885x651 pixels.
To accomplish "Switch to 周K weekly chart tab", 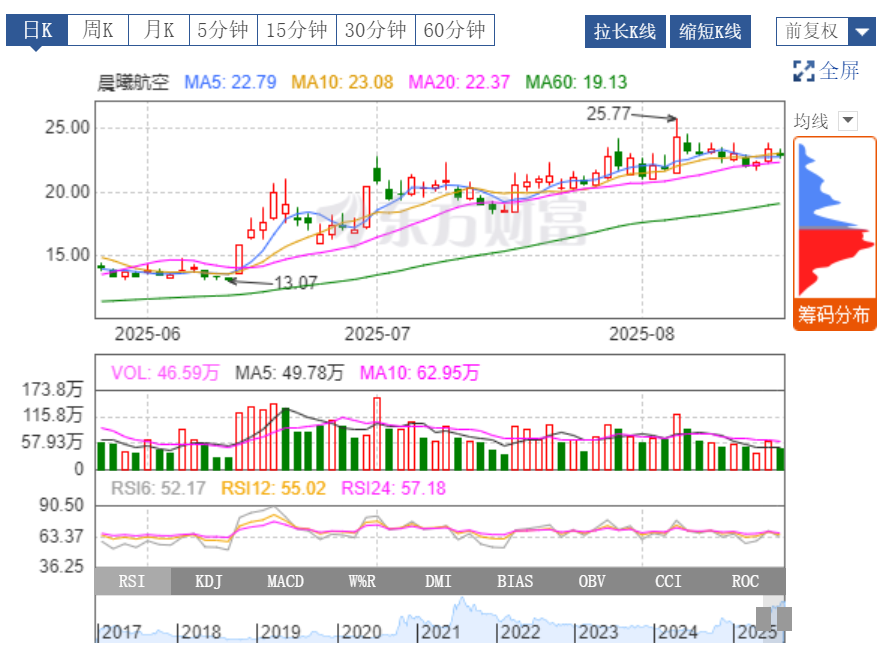I will click(x=98, y=30).
